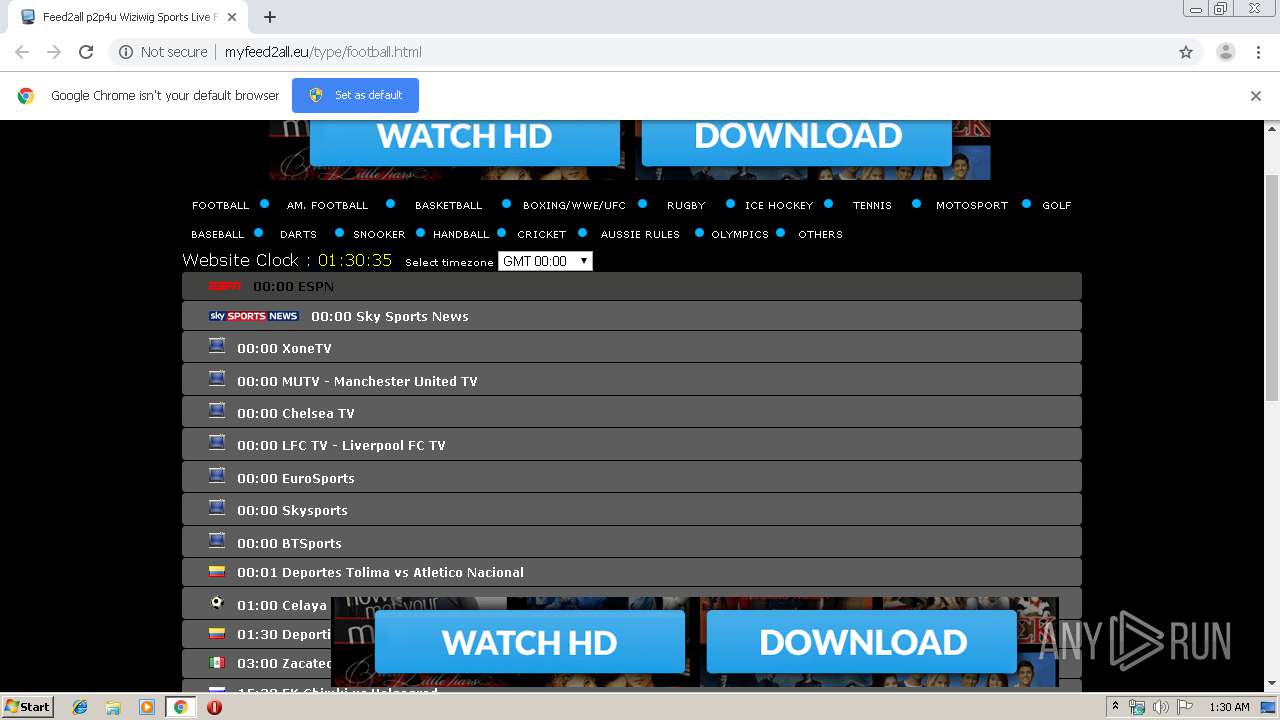Open the GOLF category
Image resolution: width=1280 pixels, height=720 pixels.
[1057, 205]
